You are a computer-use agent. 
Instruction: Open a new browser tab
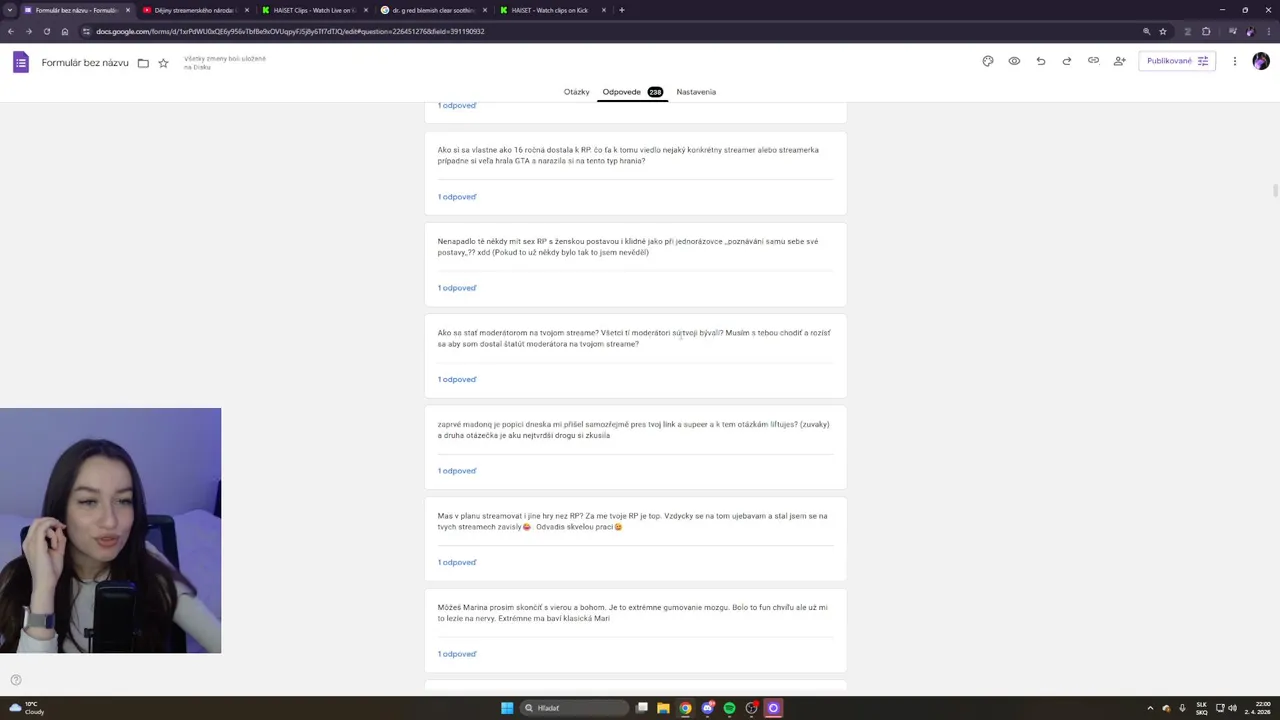(622, 10)
